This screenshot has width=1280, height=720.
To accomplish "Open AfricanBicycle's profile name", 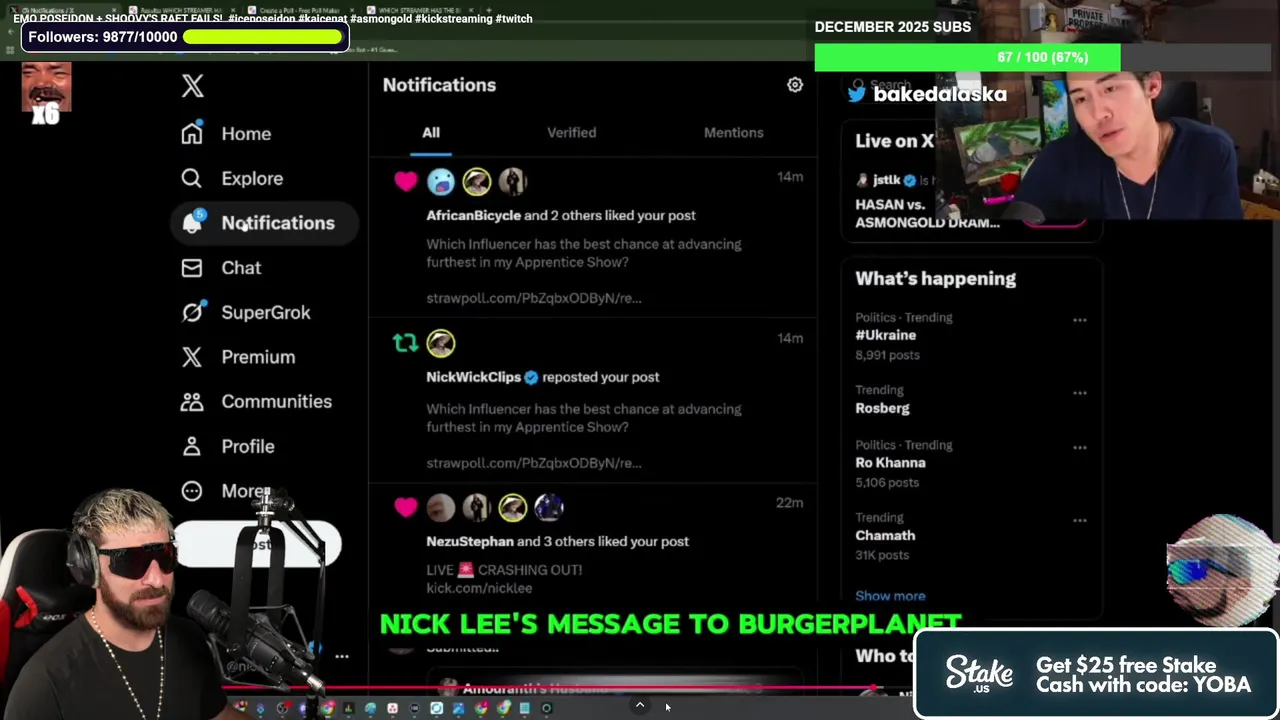I will coord(473,215).
